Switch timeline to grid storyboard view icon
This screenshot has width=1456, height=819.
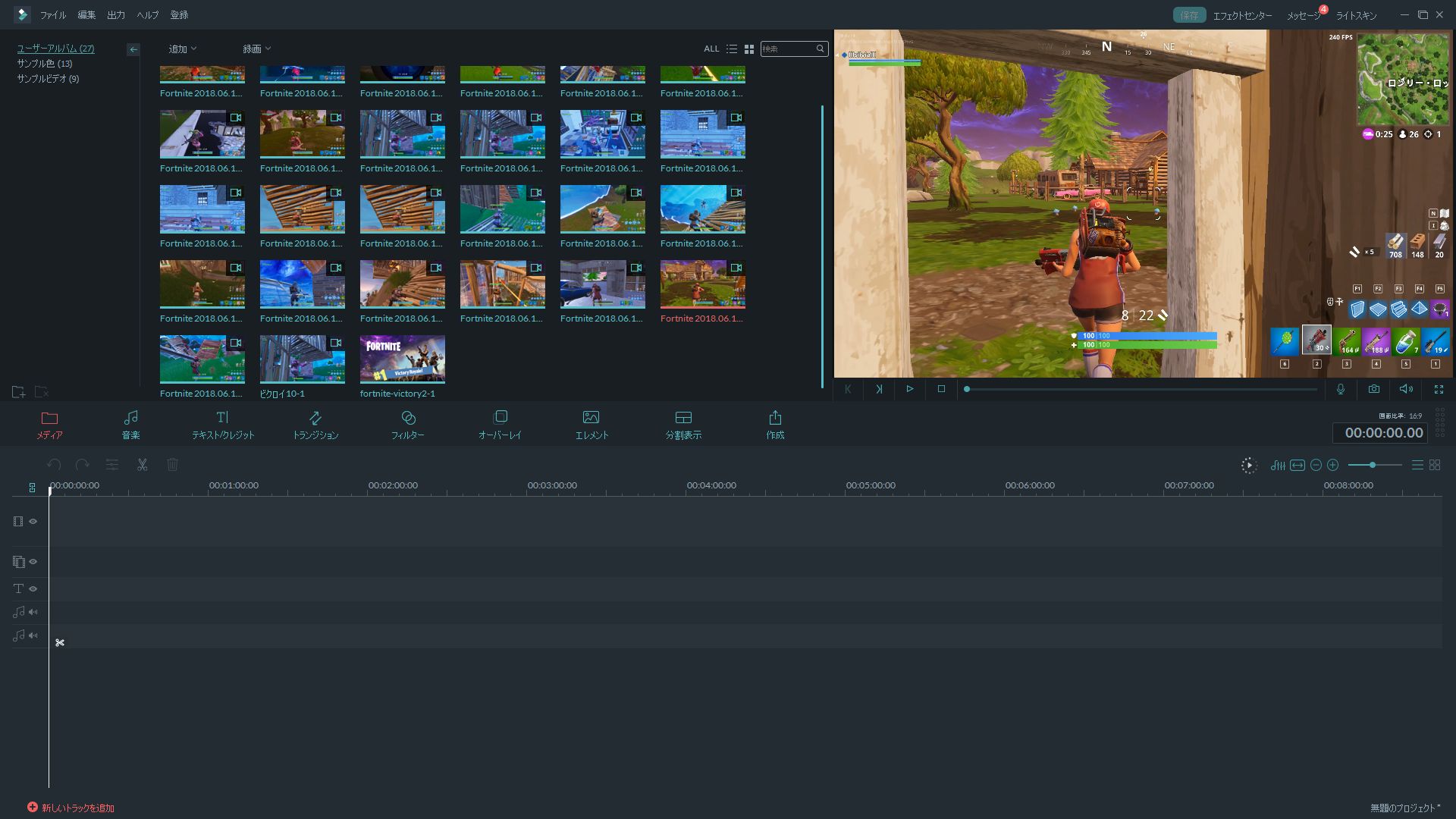tap(1435, 465)
